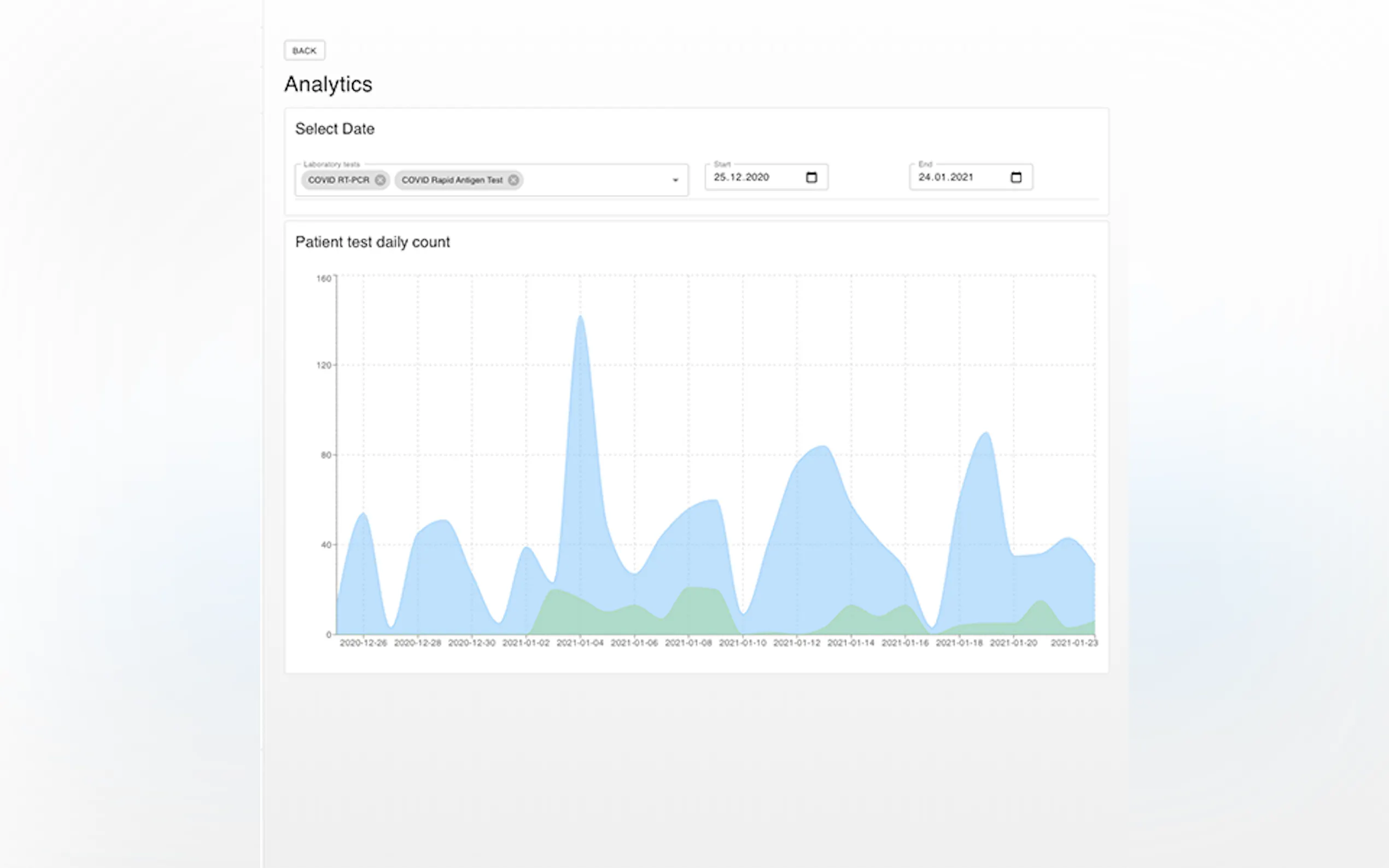Click the 2020-12-26 x-axis label

[x=363, y=643]
